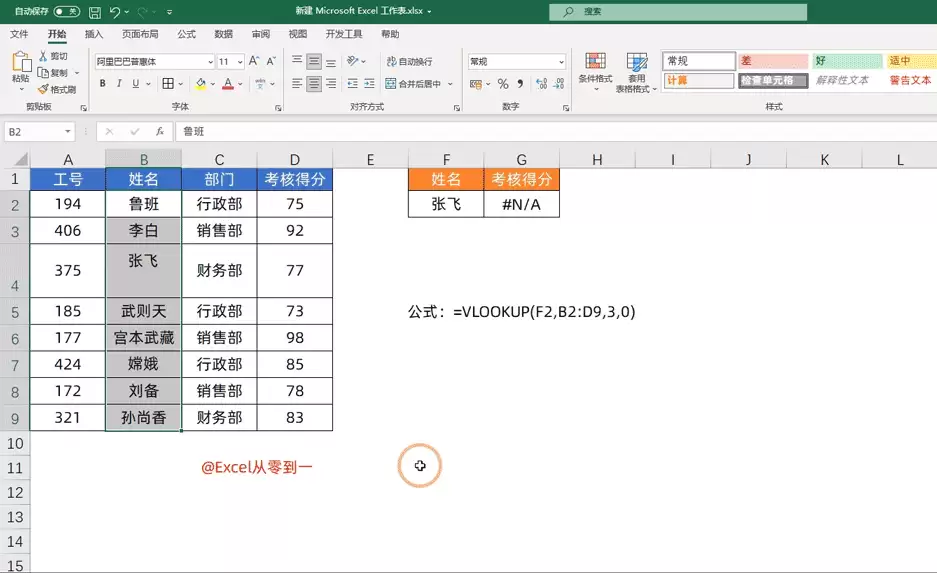Click the Cut scissors icon
The width and height of the screenshot is (937, 573).
click(43, 56)
